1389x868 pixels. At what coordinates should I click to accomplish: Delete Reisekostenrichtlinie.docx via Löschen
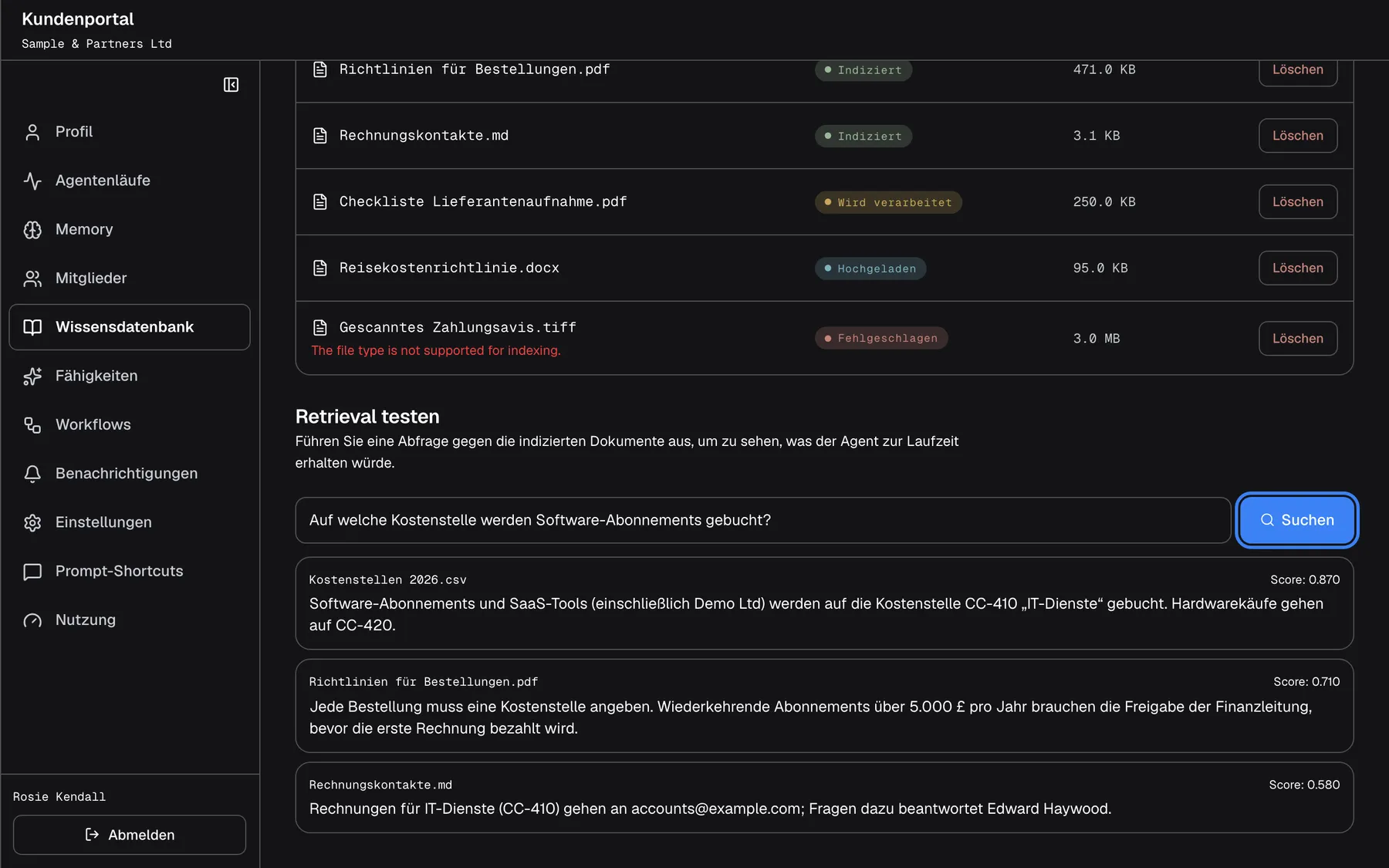coord(1298,268)
